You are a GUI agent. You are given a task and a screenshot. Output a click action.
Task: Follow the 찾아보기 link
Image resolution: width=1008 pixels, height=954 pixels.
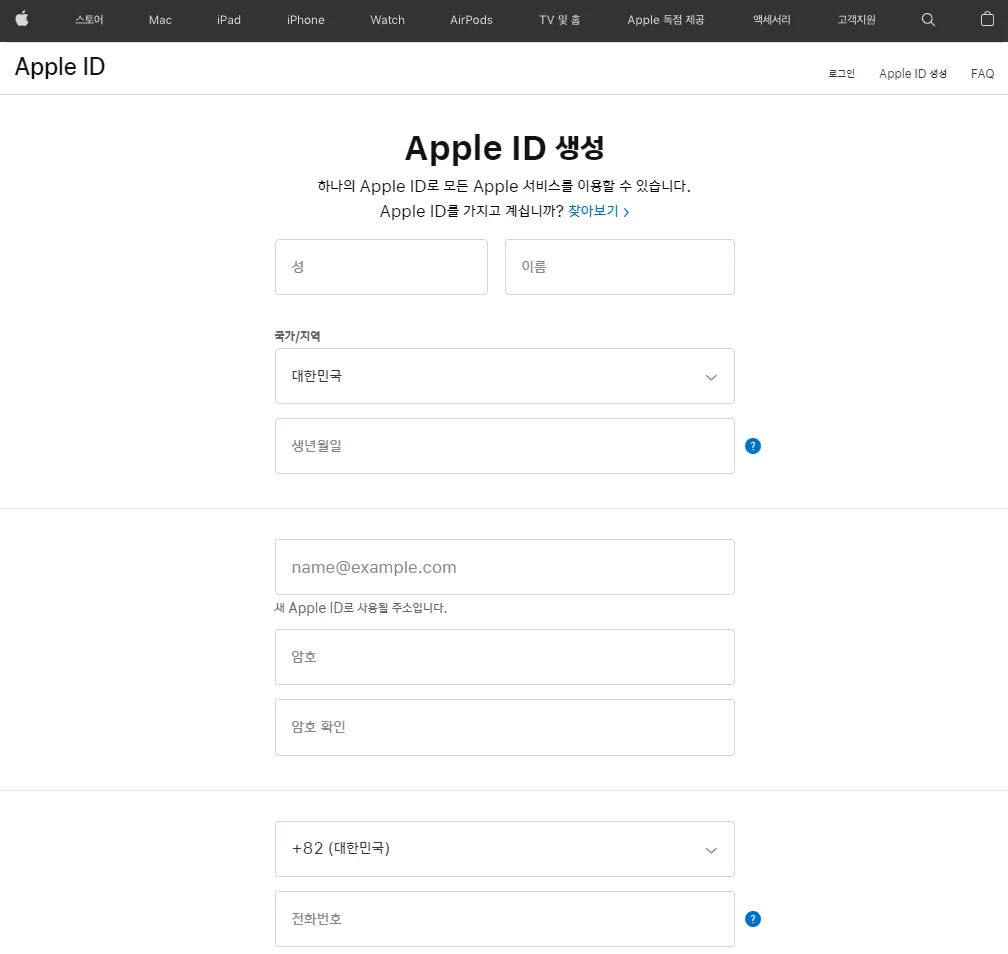tap(598, 211)
